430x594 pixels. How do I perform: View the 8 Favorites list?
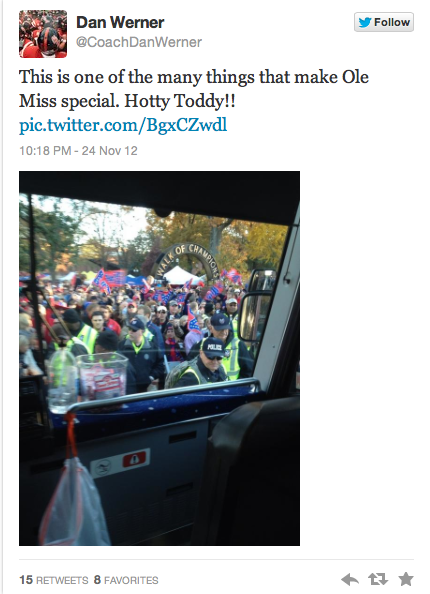click(x=126, y=580)
